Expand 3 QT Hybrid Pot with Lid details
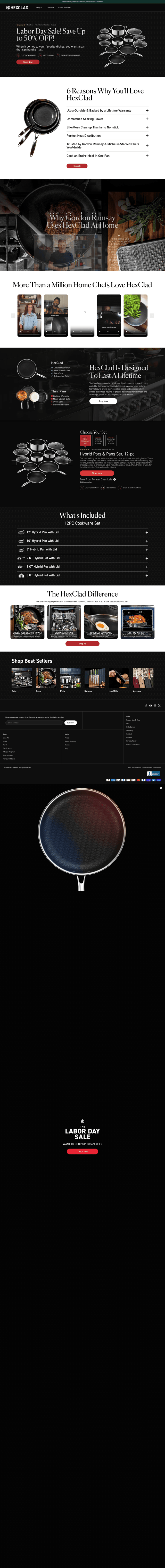165x1568 pixels. pos(82,566)
